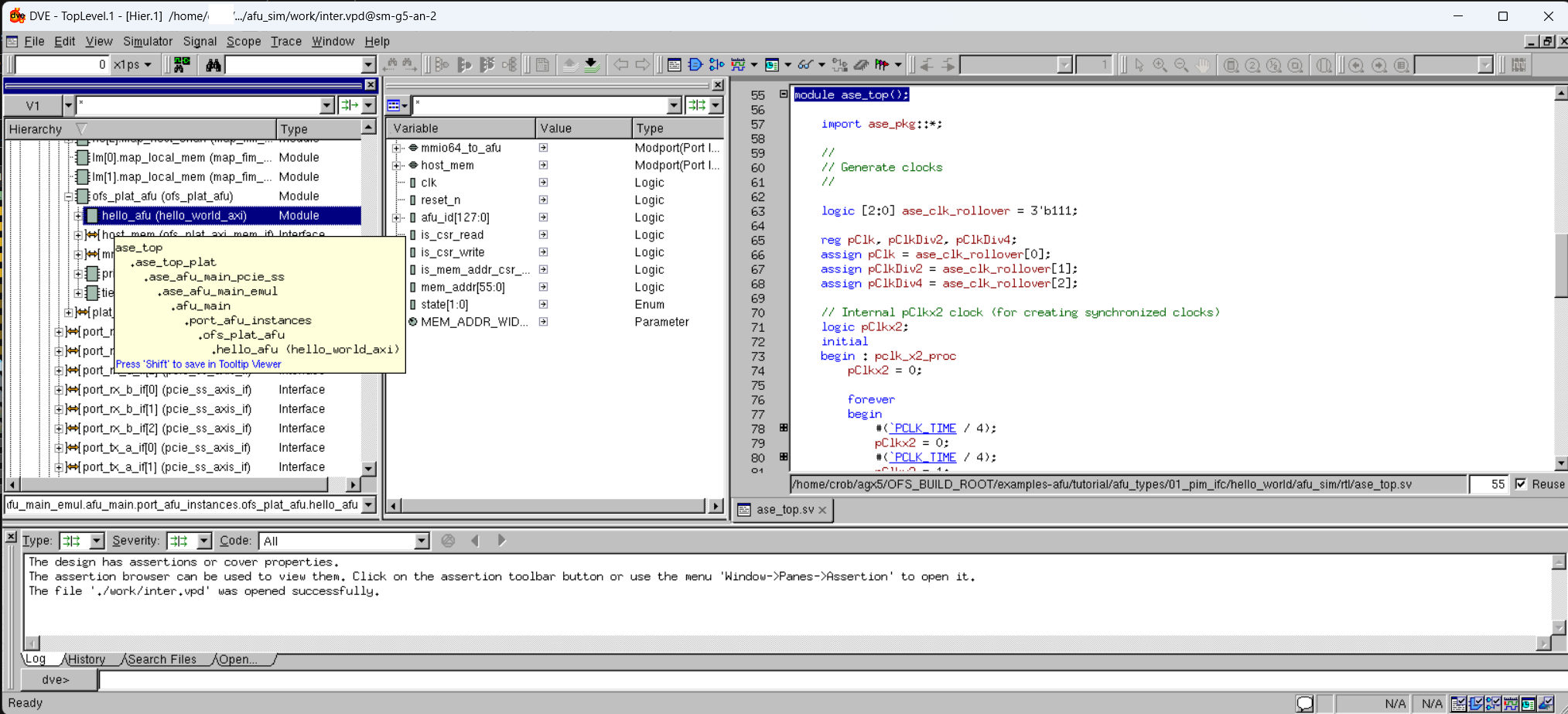Open the Code filter dropdown showing All
The image size is (1568, 714).
422,541
